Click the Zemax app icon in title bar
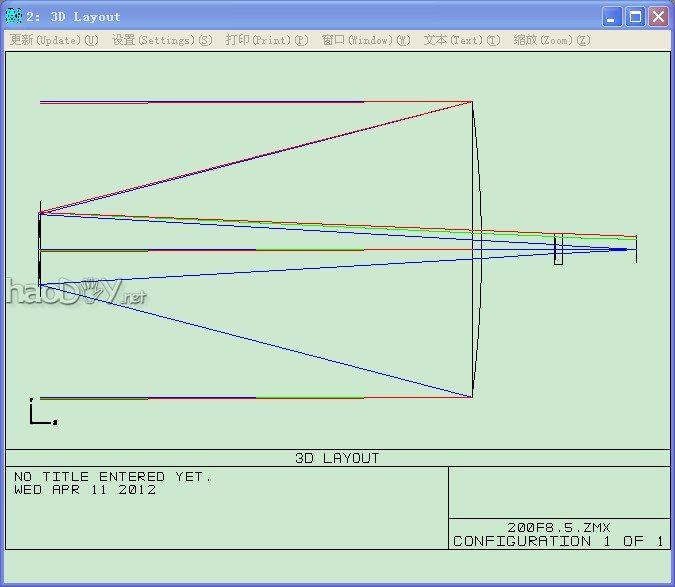675x587 pixels. tap(13, 16)
